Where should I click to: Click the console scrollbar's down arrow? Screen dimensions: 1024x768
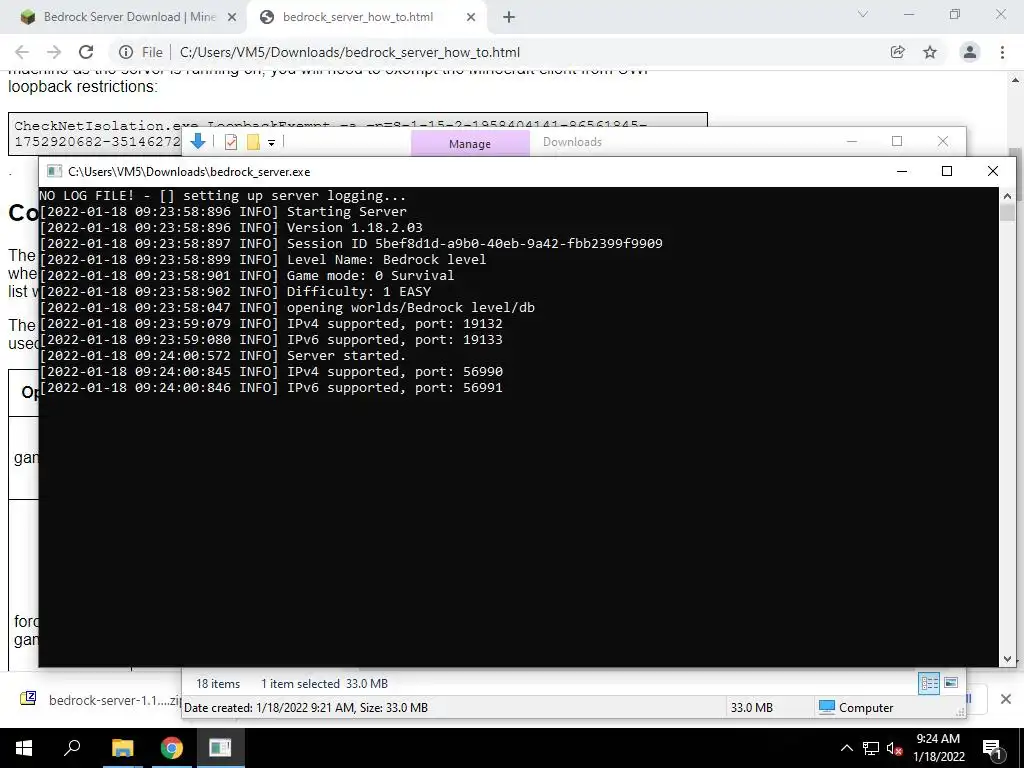1007,659
